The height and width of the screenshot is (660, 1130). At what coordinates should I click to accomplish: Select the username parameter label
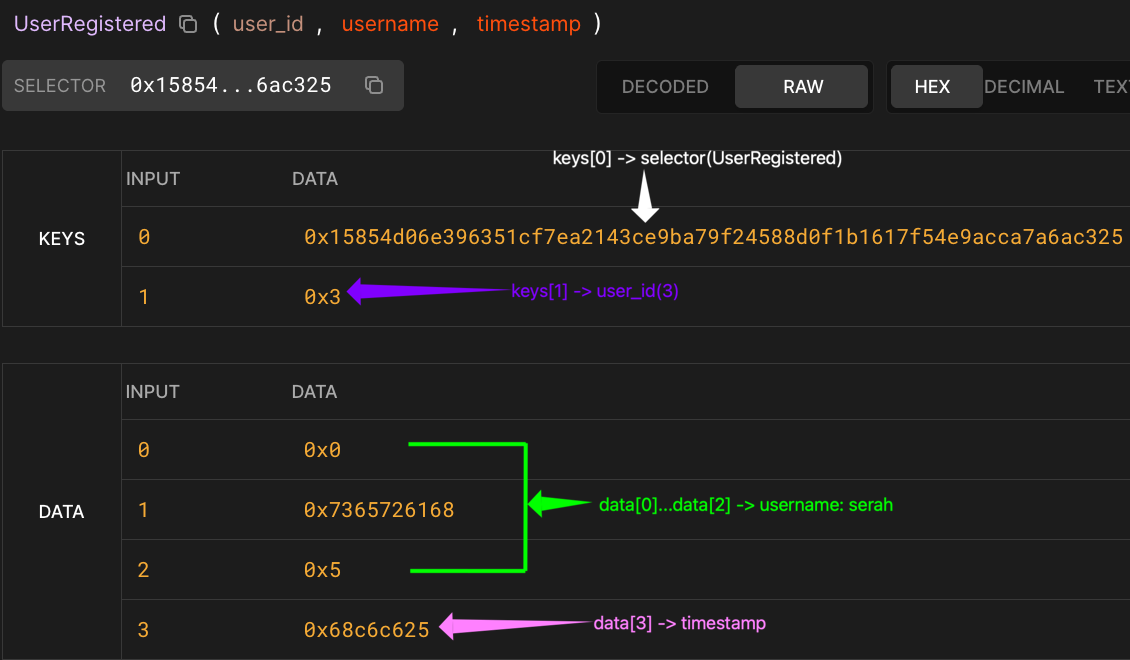pos(390,24)
